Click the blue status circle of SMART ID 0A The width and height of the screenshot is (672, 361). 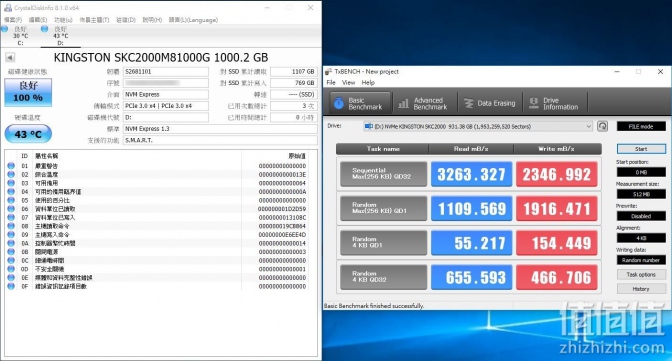click(11, 243)
